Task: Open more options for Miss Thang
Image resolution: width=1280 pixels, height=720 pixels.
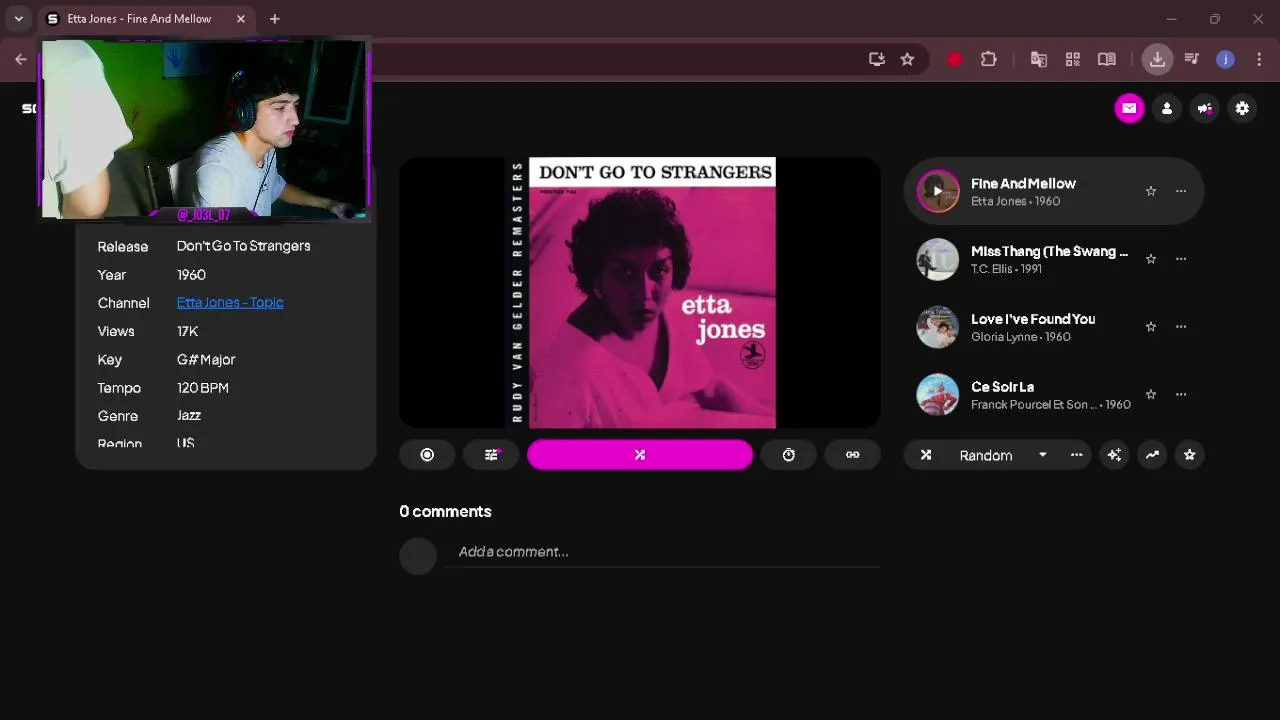Action: pyautogui.click(x=1181, y=259)
